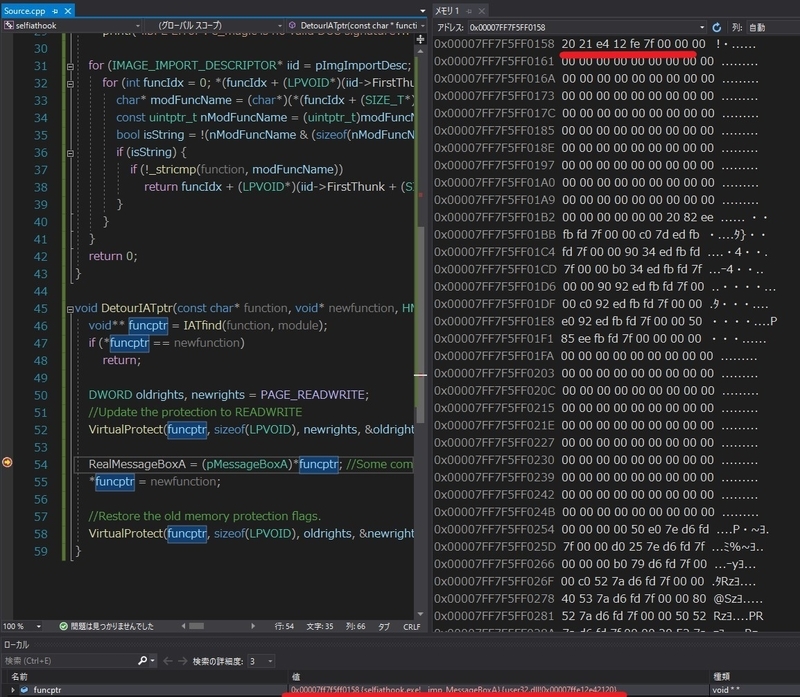Image resolution: width=800 pixels, height=697 pixels.
Task: Open the 100 % zoom level dropdown
Action: click(38, 626)
